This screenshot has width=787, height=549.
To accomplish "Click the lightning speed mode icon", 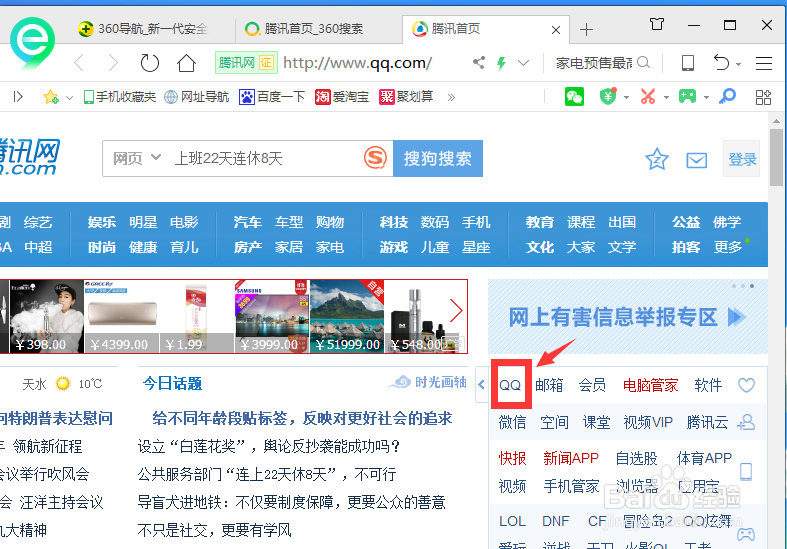I will coord(501,63).
